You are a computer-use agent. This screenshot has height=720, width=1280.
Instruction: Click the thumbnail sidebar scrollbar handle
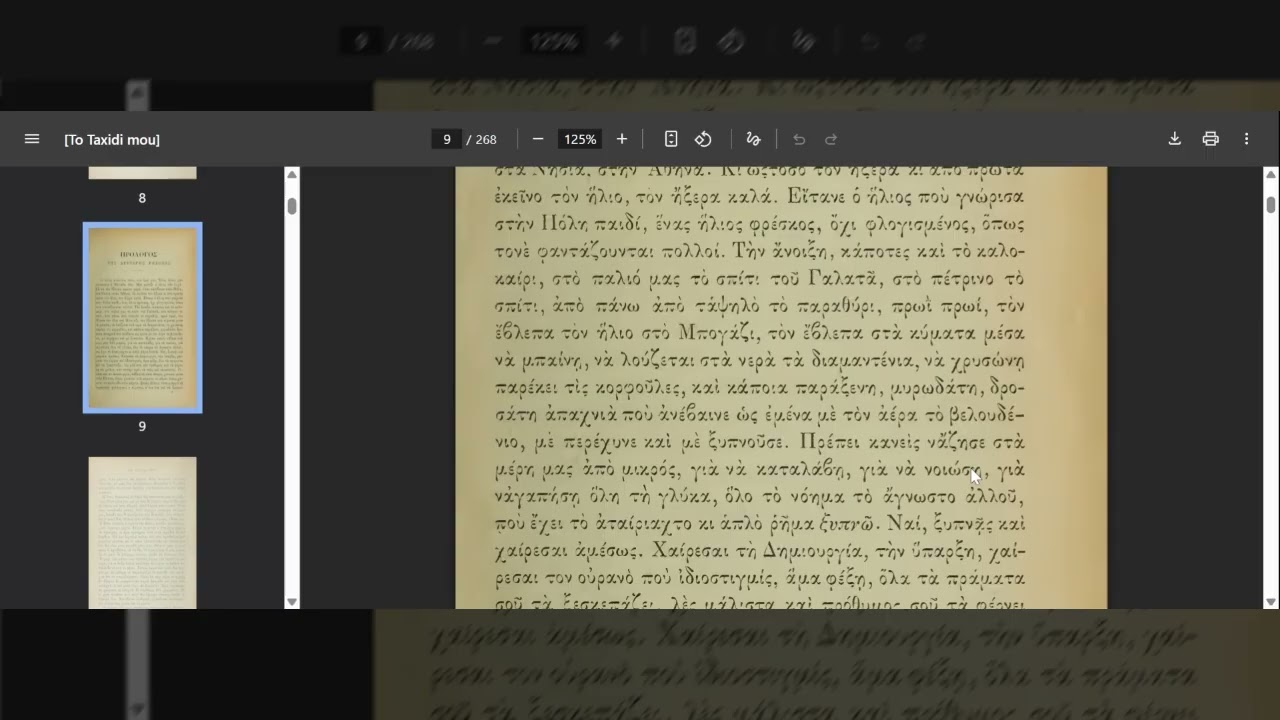[x=292, y=206]
